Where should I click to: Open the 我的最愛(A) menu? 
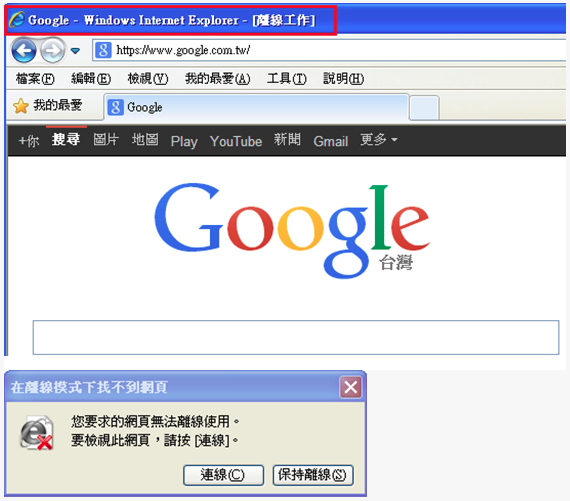click(x=218, y=79)
